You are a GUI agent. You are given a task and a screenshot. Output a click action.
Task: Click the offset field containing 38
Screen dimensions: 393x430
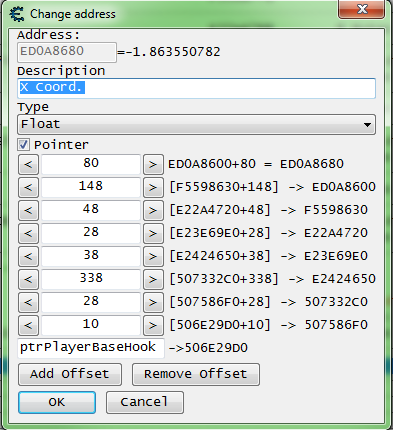[x=91, y=256]
